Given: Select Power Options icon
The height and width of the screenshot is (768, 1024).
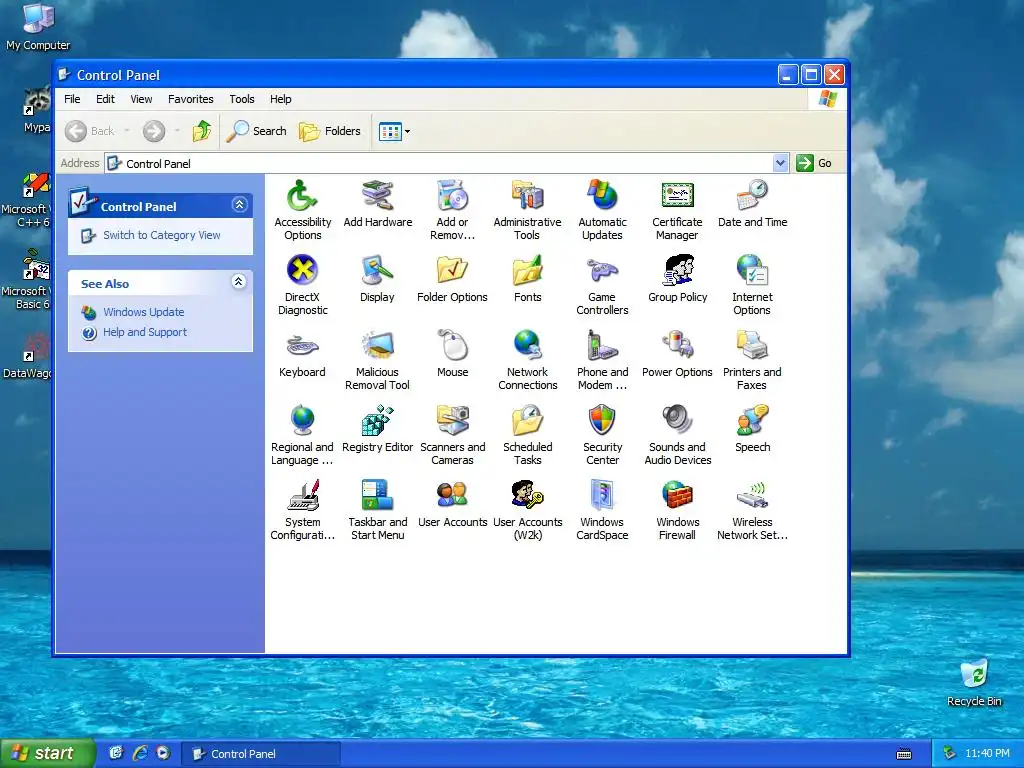Looking at the screenshot, I should pyautogui.click(x=677, y=345).
